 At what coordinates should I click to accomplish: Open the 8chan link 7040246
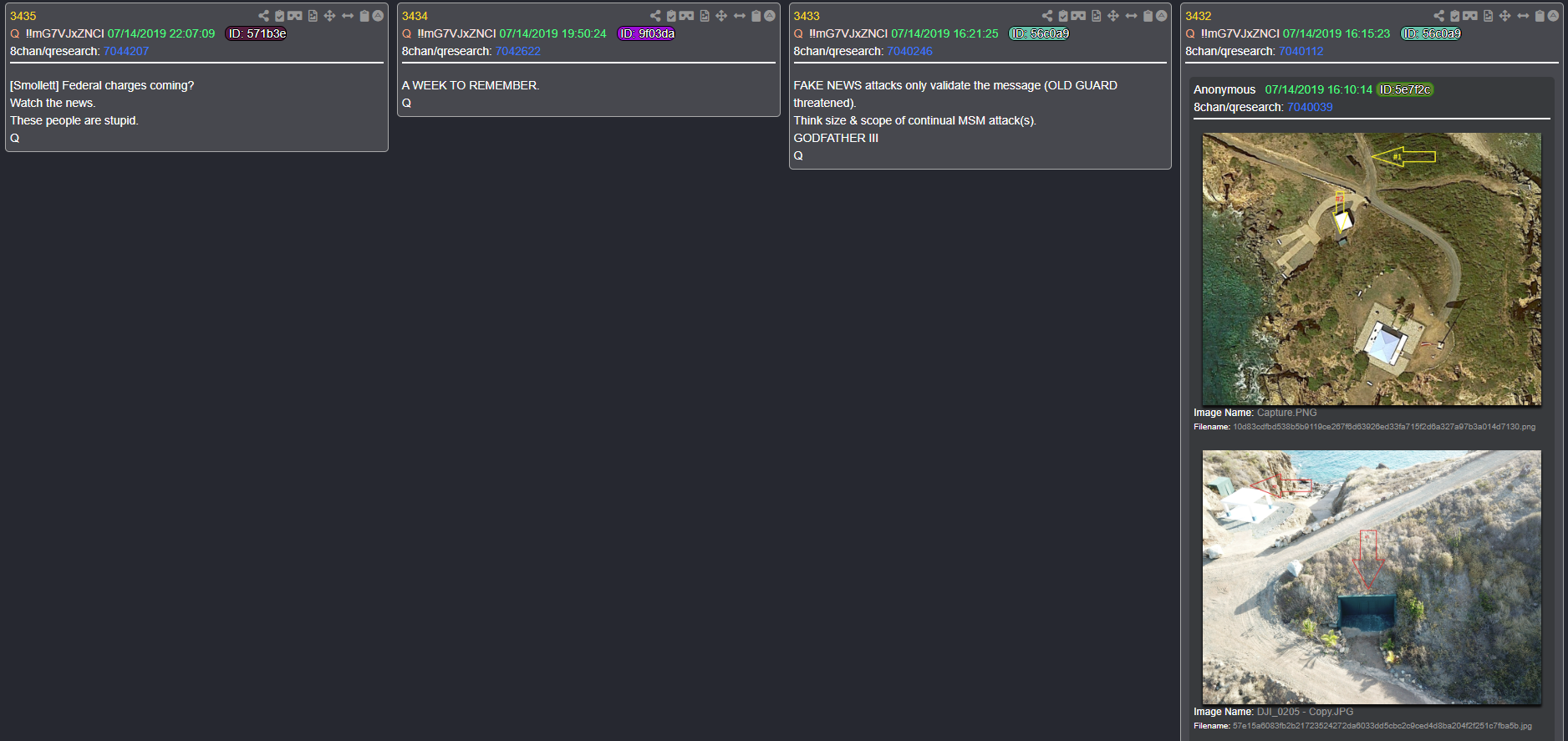pyautogui.click(x=910, y=51)
